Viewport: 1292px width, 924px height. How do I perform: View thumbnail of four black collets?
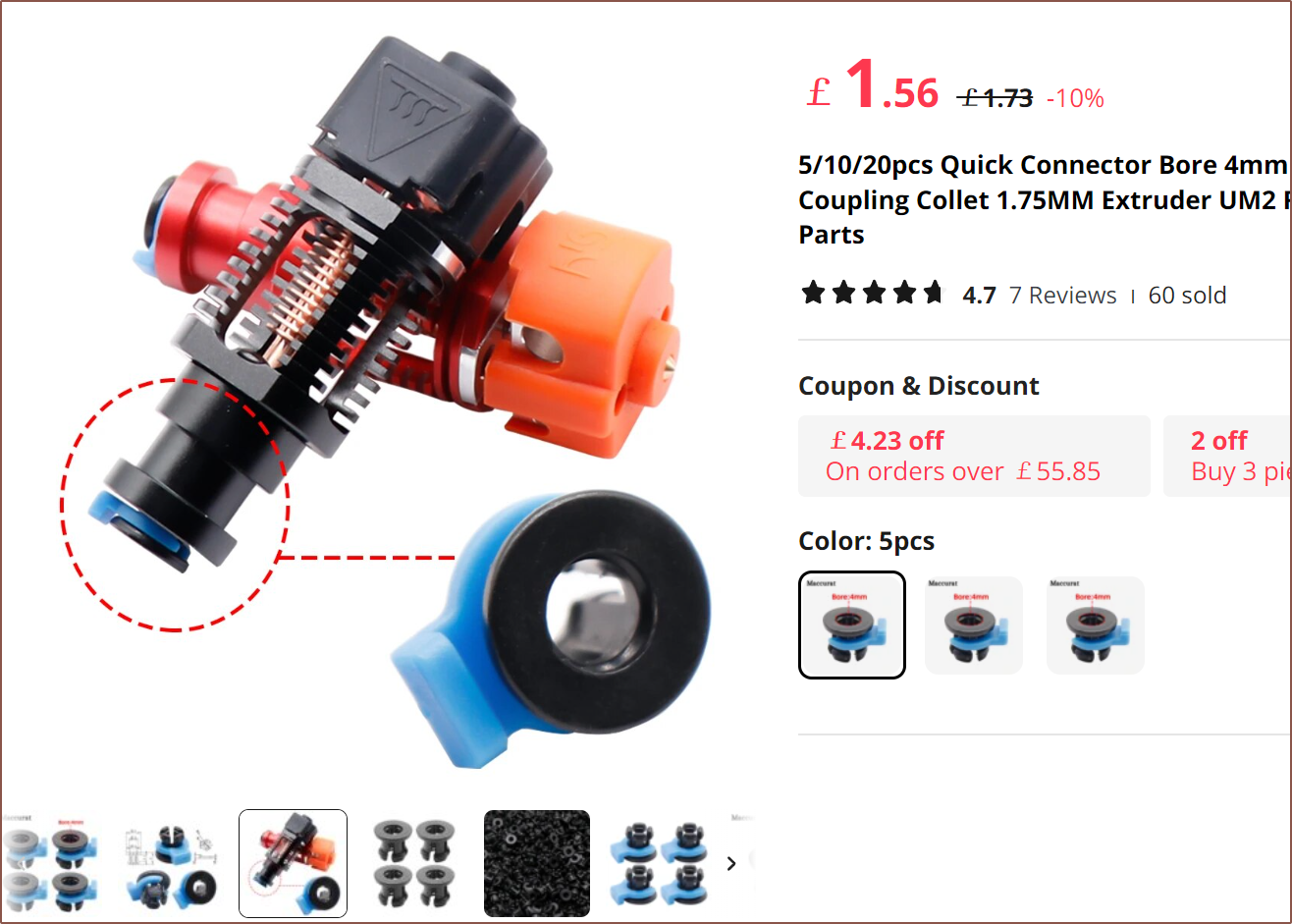[414, 863]
